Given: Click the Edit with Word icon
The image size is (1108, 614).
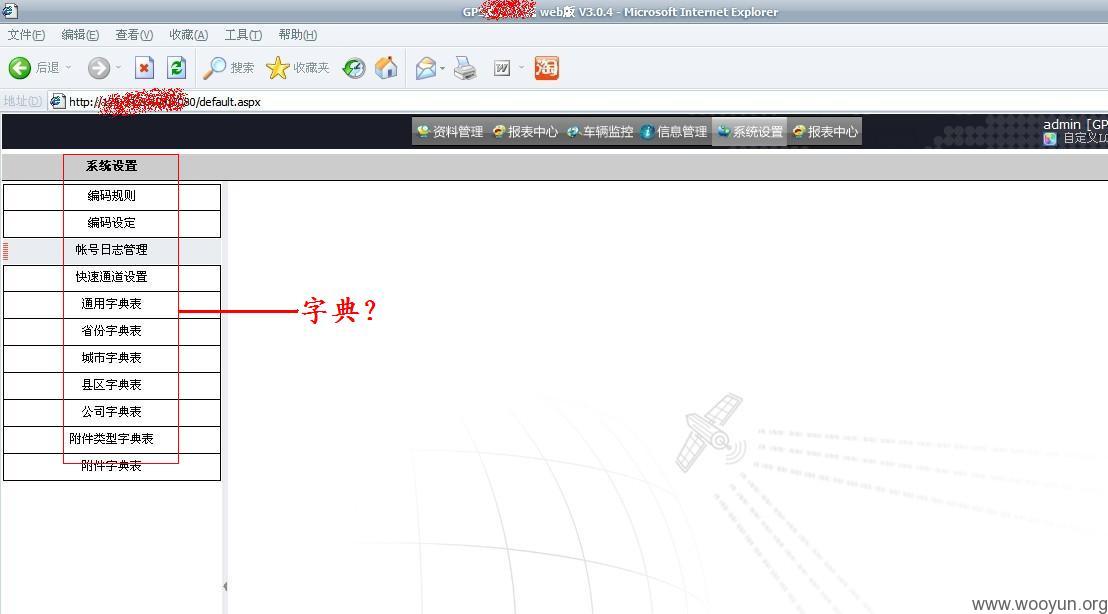Looking at the screenshot, I should 502,68.
